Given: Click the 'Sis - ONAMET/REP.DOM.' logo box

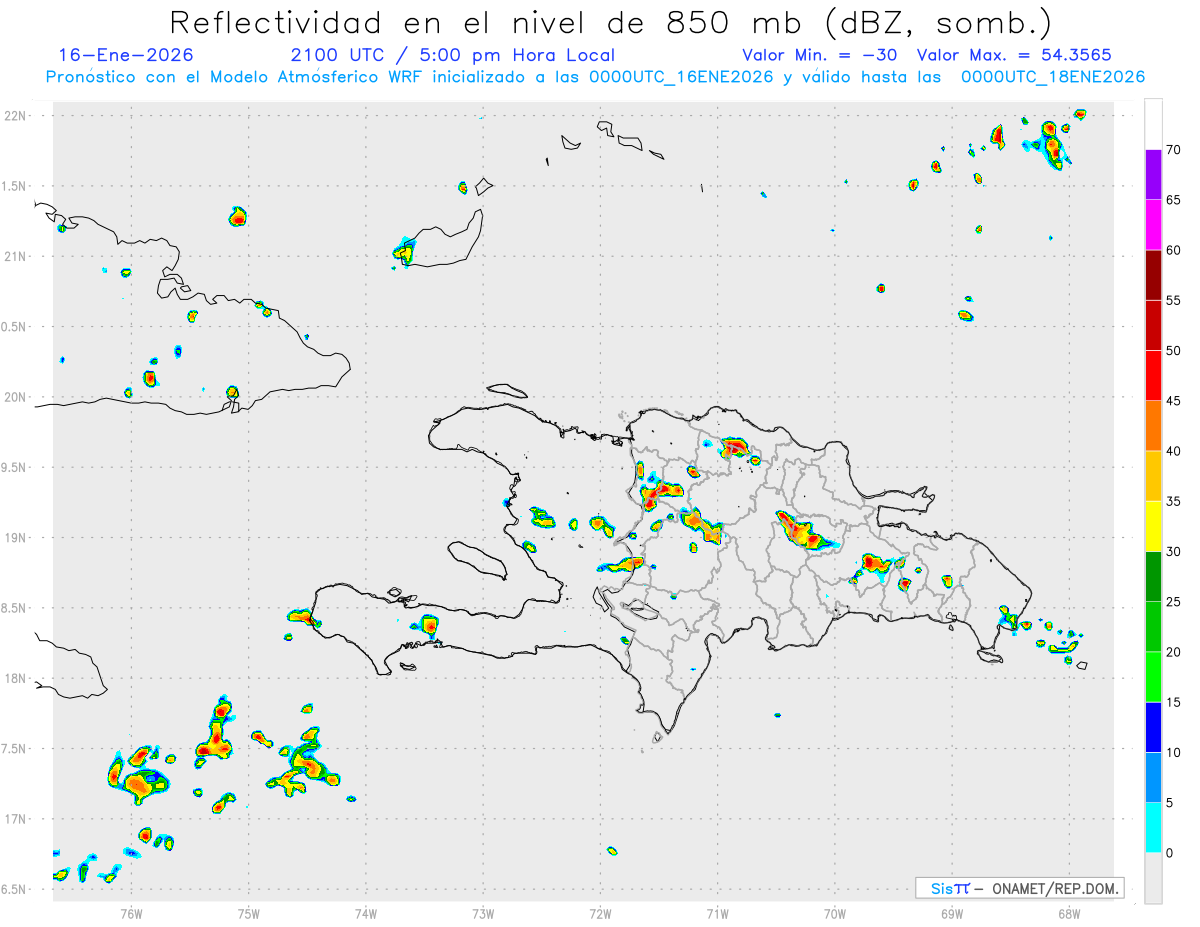Looking at the screenshot, I should 1019,888.
